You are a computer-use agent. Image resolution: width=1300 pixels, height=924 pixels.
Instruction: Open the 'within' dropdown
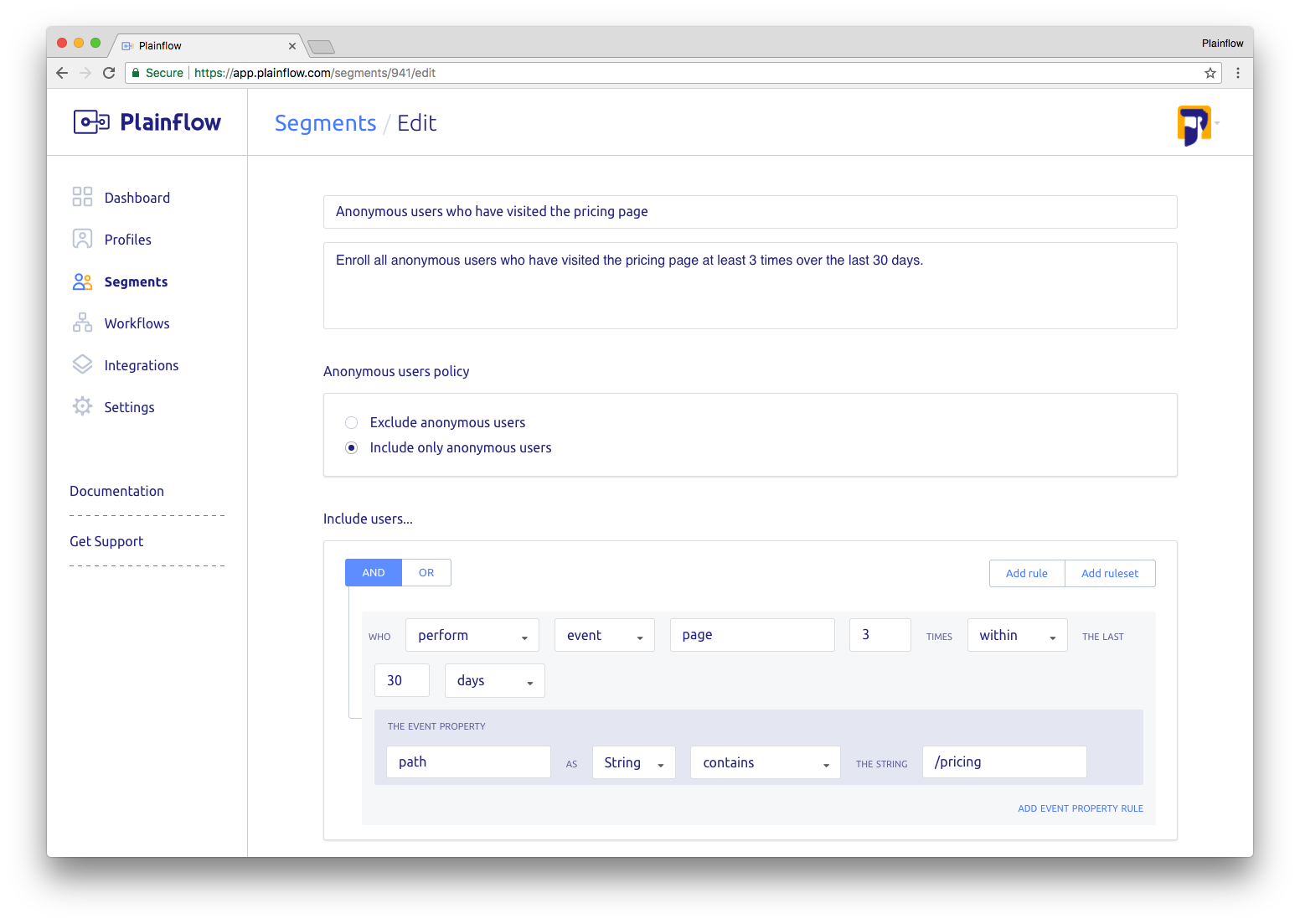[1018, 635]
